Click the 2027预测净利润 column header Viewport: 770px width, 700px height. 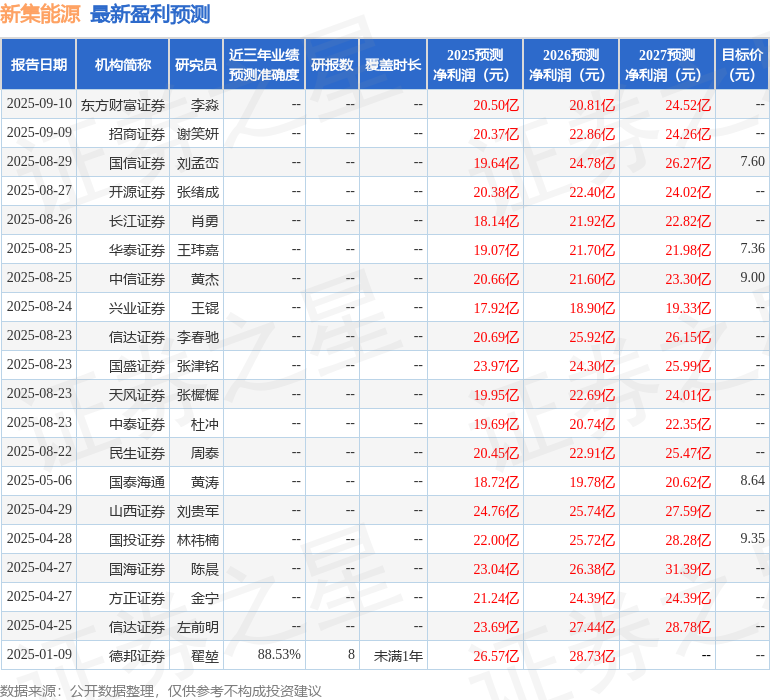point(666,65)
